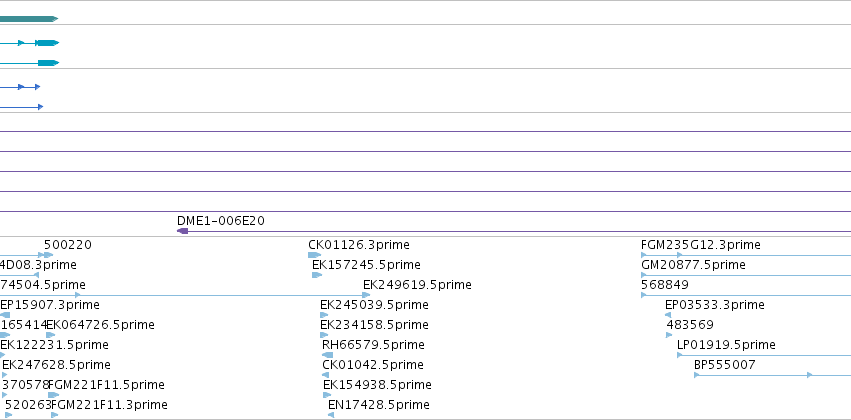
Task: Click the EK234158.5prime entry
Action: (374, 325)
